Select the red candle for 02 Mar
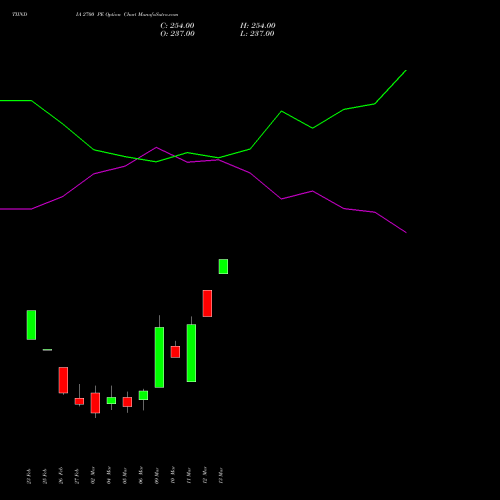 tap(95, 403)
